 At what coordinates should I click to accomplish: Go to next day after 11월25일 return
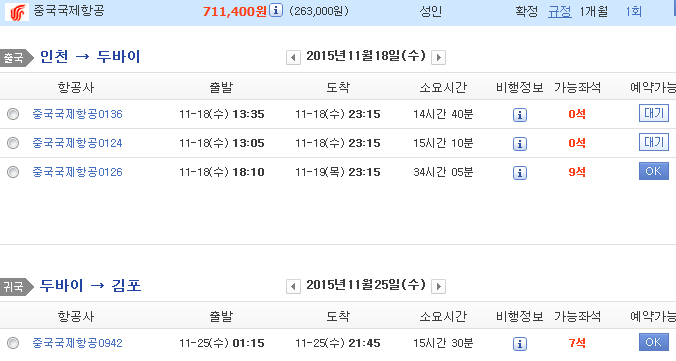click(438, 286)
